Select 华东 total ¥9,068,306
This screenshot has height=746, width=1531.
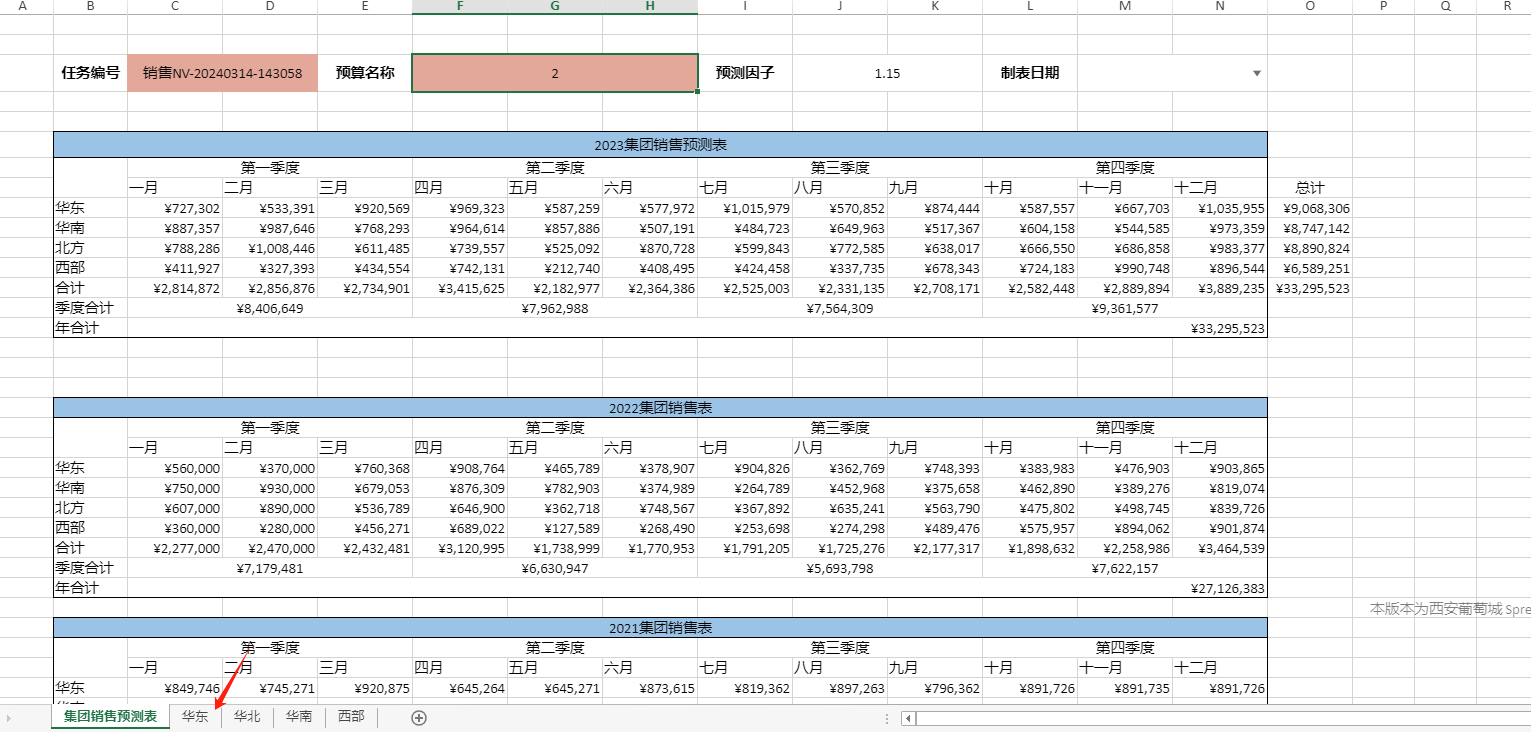coord(1310,209)
